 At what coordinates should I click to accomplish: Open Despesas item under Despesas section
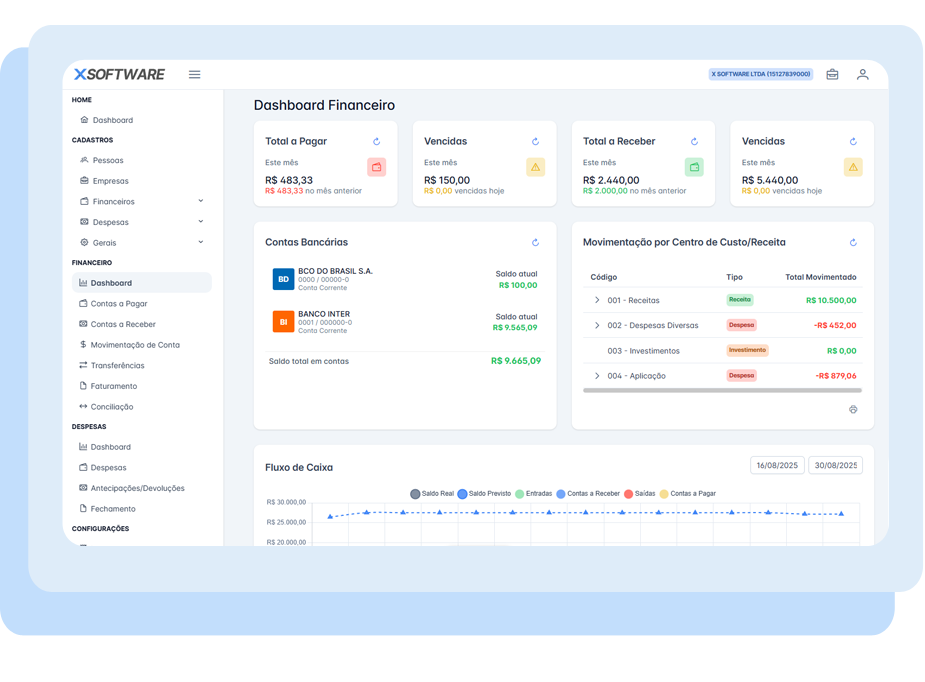coord(142,467)
